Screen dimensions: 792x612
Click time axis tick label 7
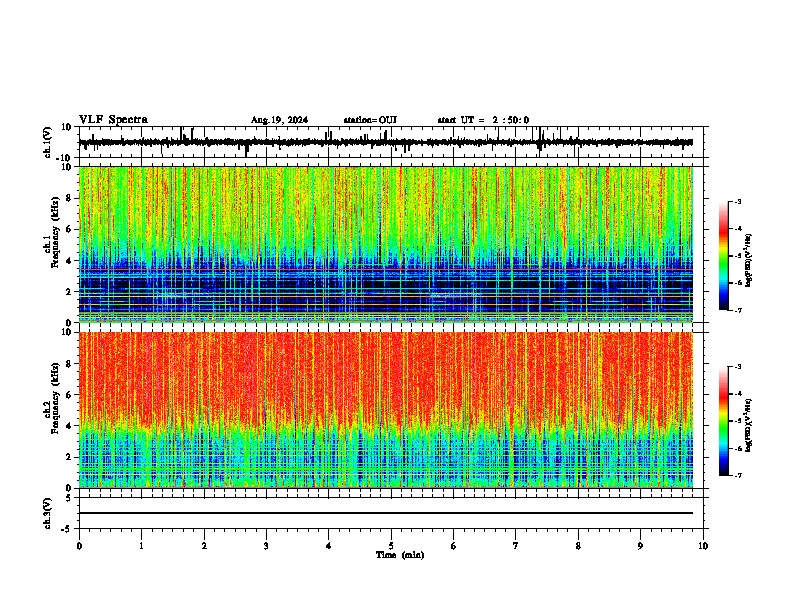[x=516, y=546]
